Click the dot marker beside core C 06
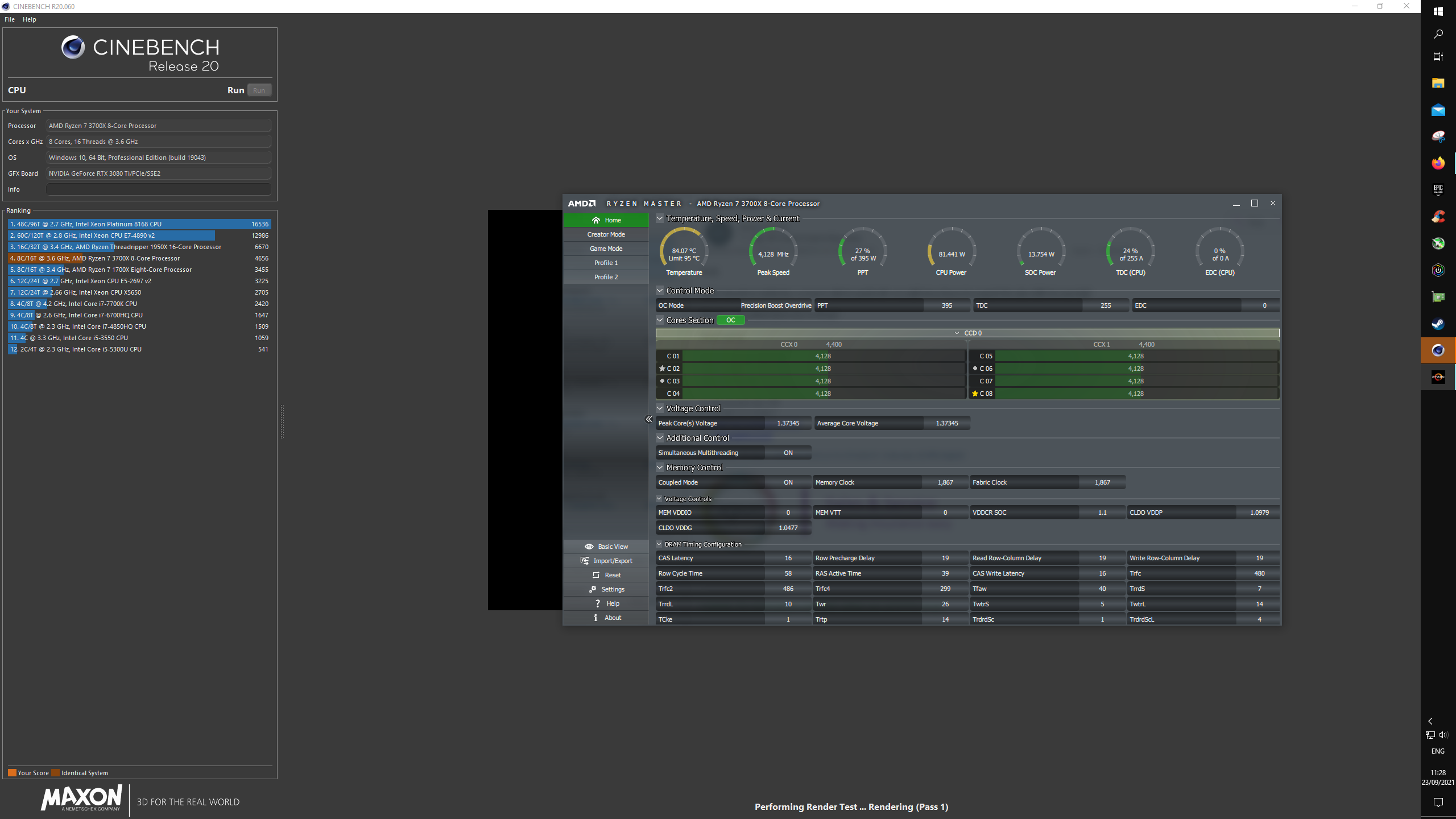Image resolution: width=1456 pixels, height=819 pixels. point(975,369)
